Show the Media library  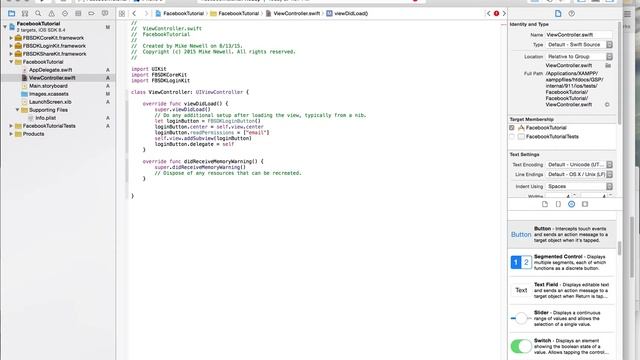pos(585,204)
